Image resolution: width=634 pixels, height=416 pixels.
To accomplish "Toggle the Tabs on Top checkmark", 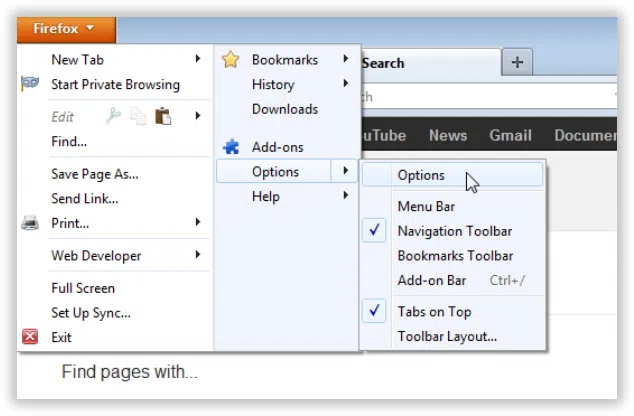I will pyautogui.click(x=374, y=311).
